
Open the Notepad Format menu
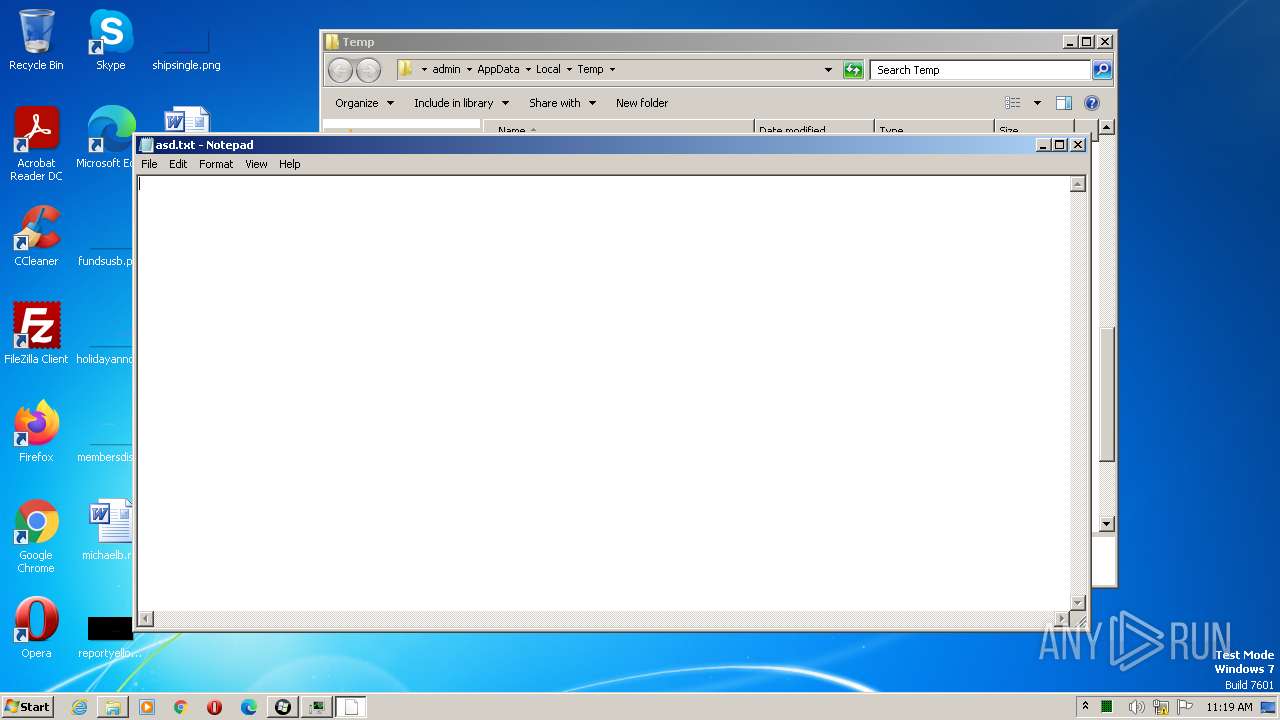click(216, 164)
